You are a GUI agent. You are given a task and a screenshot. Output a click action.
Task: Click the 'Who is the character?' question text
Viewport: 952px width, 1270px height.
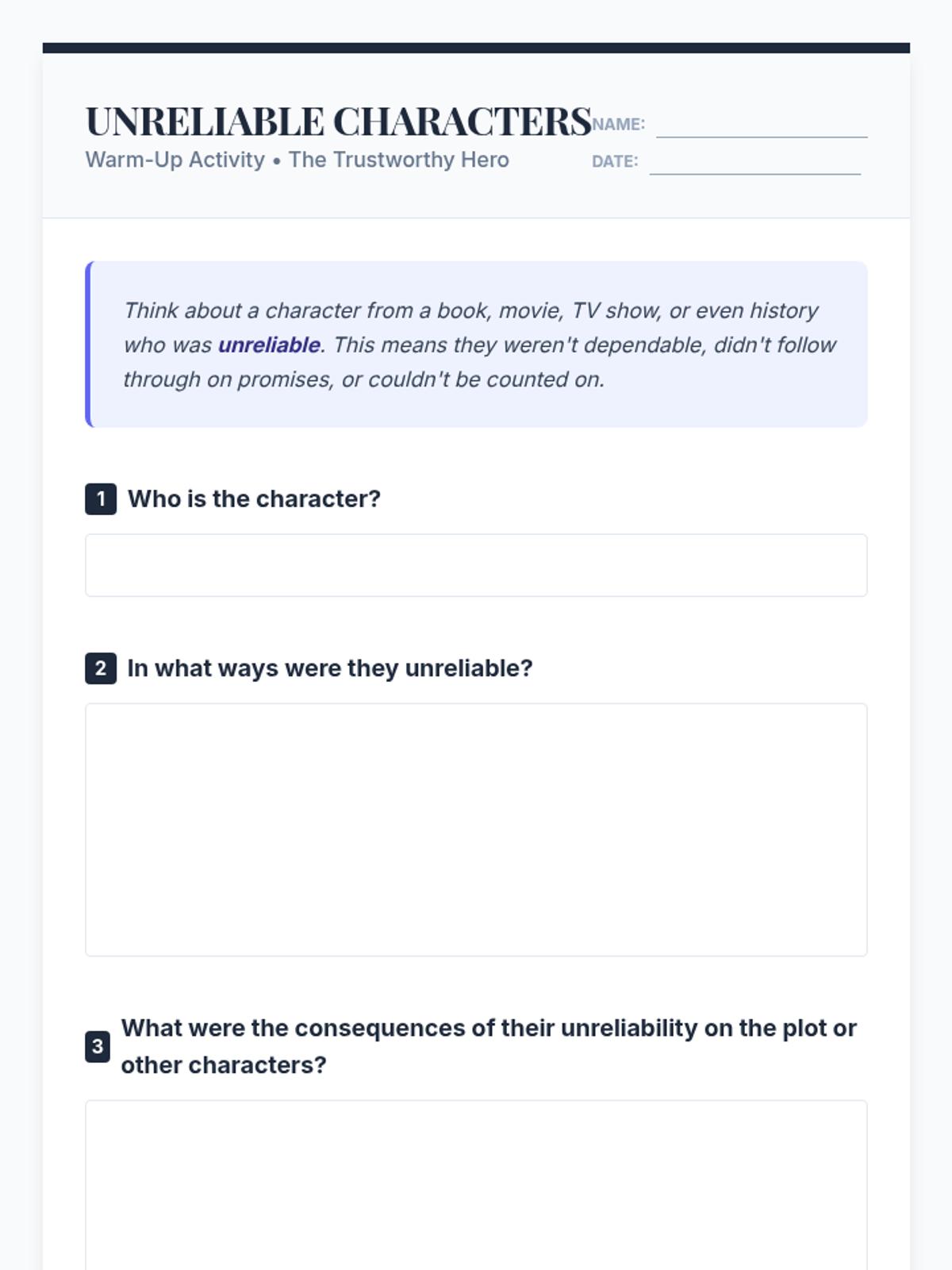(x=254, y=498)
